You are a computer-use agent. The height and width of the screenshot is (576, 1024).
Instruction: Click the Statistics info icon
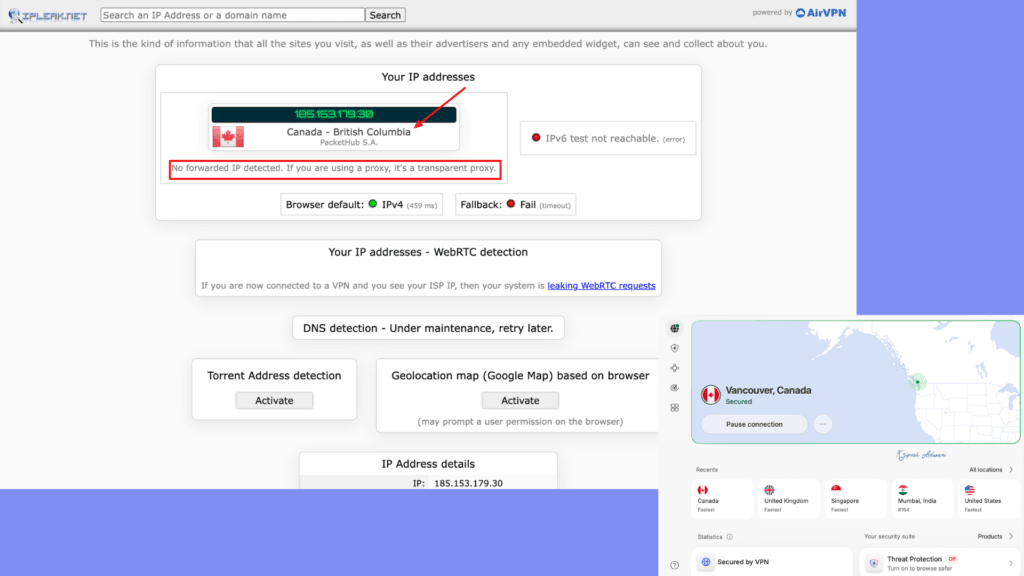pyautogui.click(x=729, y=537)
